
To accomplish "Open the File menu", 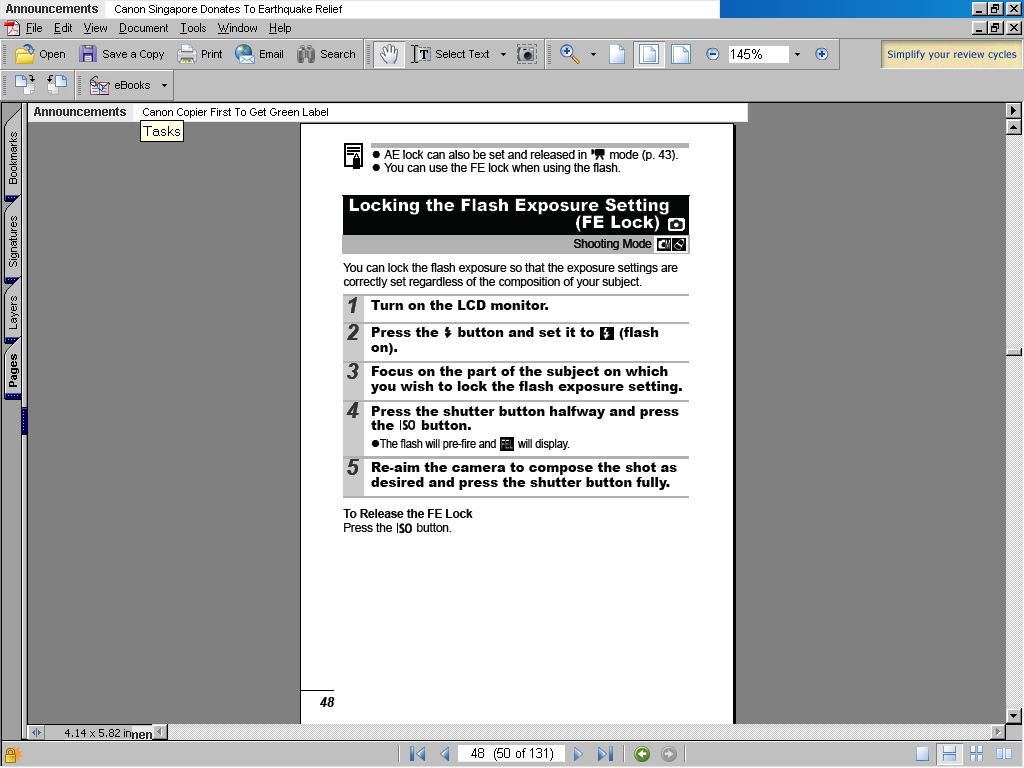I will [34, 28].
